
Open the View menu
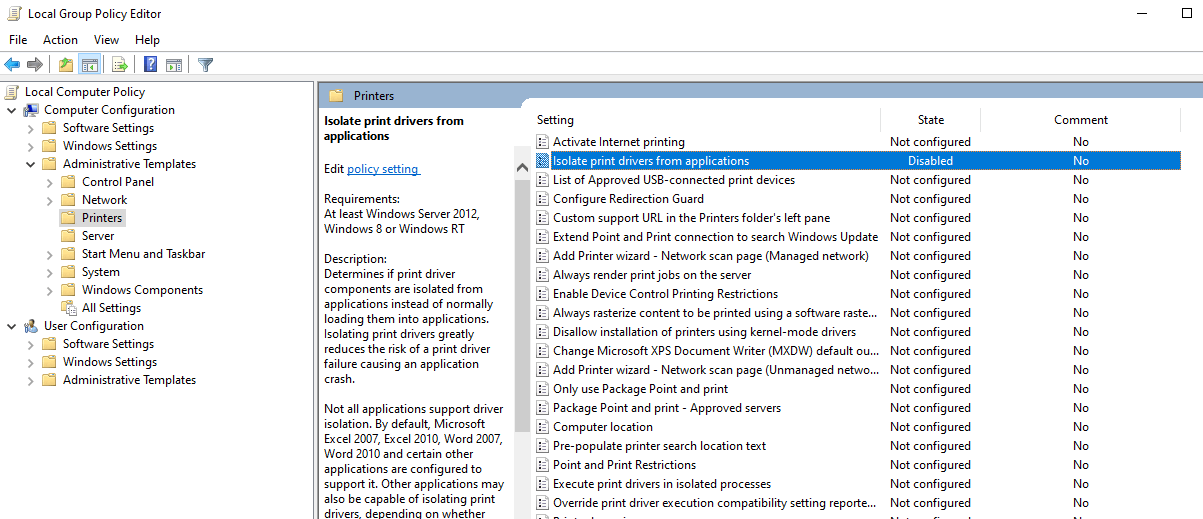point(106,40)
